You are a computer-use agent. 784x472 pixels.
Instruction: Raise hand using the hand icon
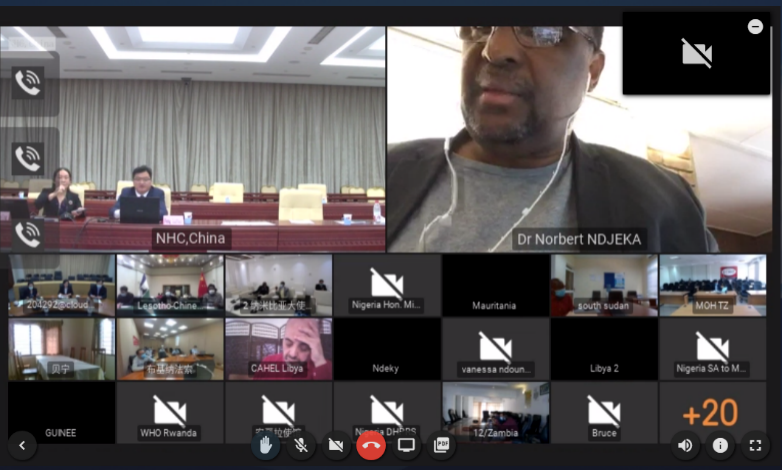265,445
